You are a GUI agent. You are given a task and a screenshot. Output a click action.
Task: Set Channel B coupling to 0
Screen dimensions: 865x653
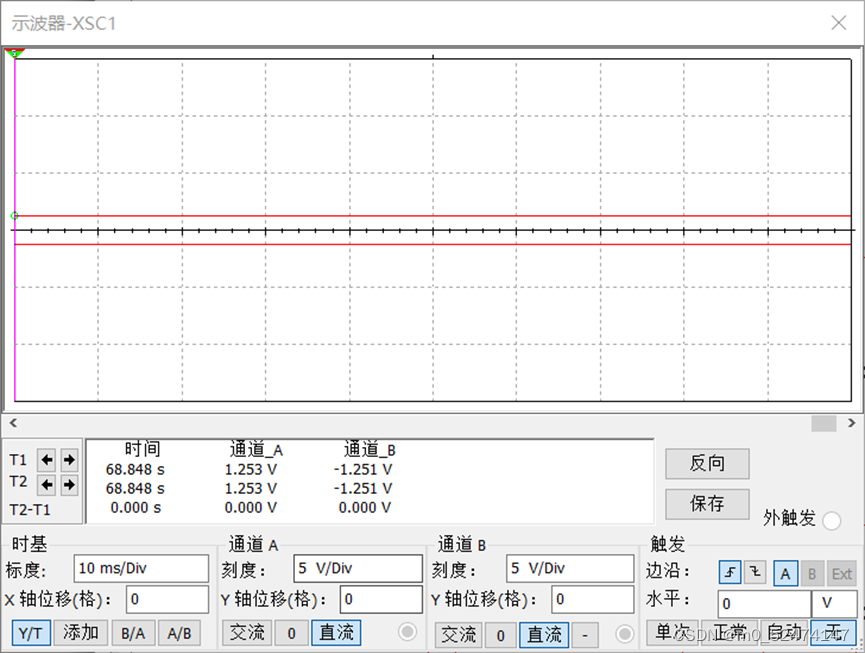coord(500,635)
